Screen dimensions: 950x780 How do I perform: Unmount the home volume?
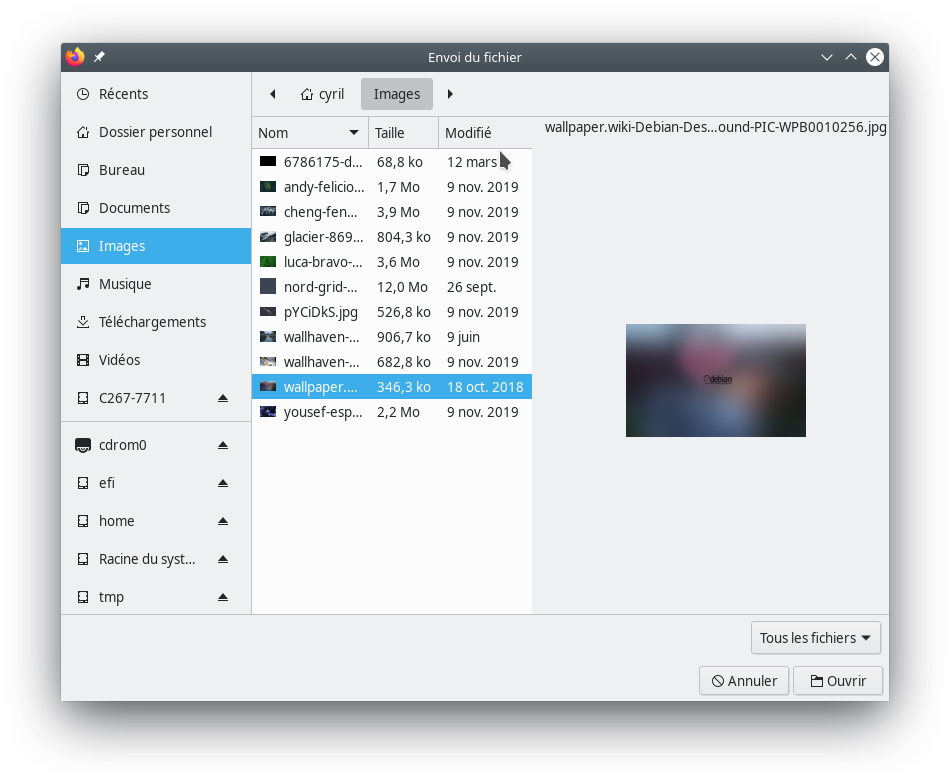point(223,521)
